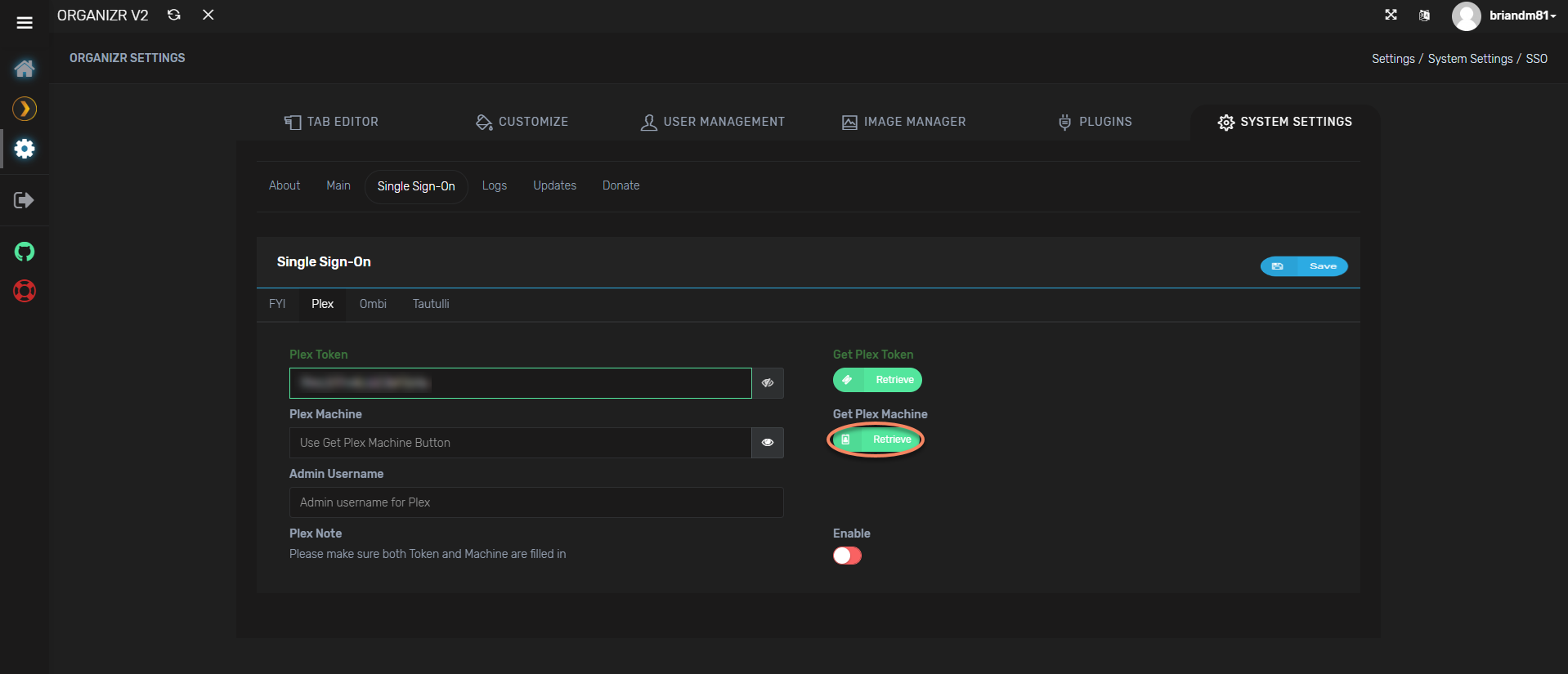Click the reload icon beside Organizr V2

tap(174, 15)
